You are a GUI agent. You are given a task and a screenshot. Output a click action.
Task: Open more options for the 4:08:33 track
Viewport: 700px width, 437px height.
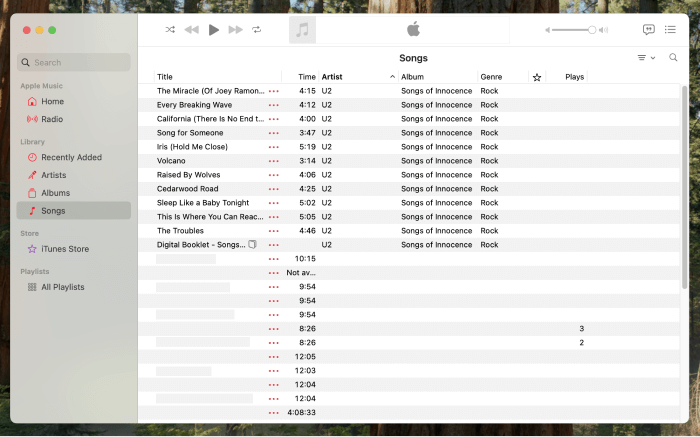coord(274,413)
